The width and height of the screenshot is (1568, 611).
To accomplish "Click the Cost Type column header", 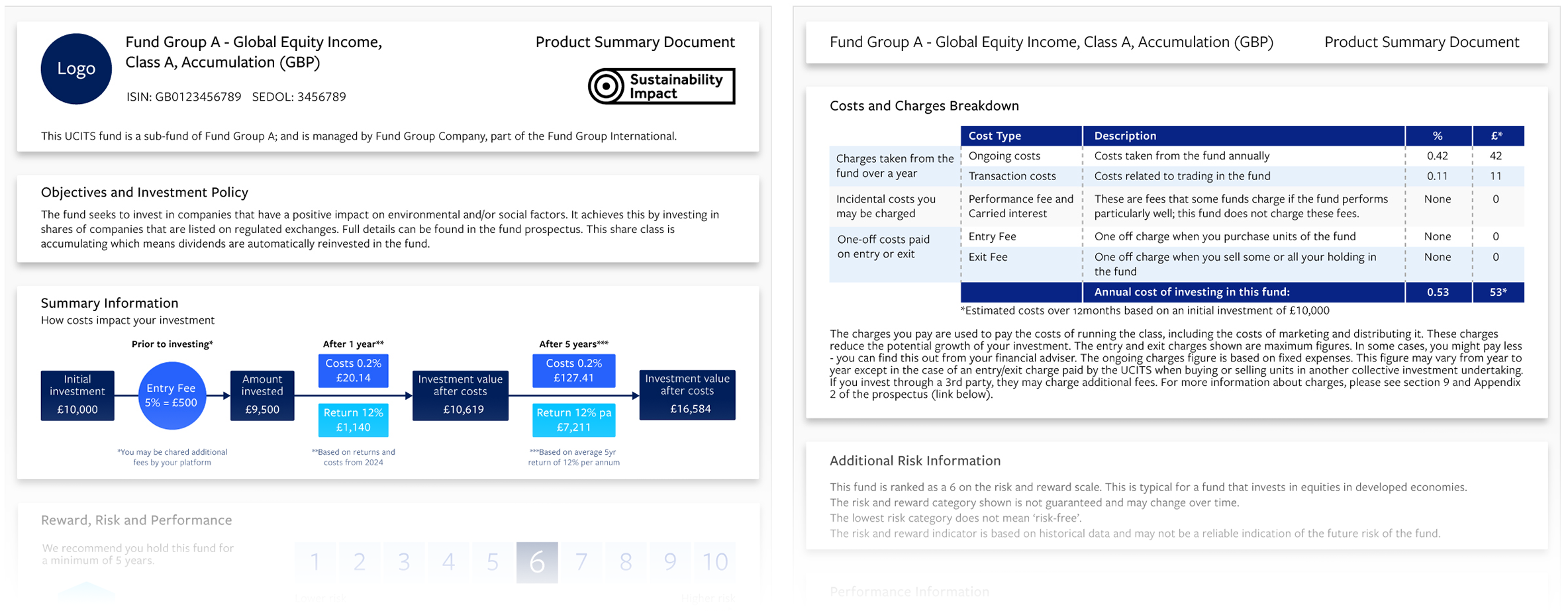I will point(1021,136).
